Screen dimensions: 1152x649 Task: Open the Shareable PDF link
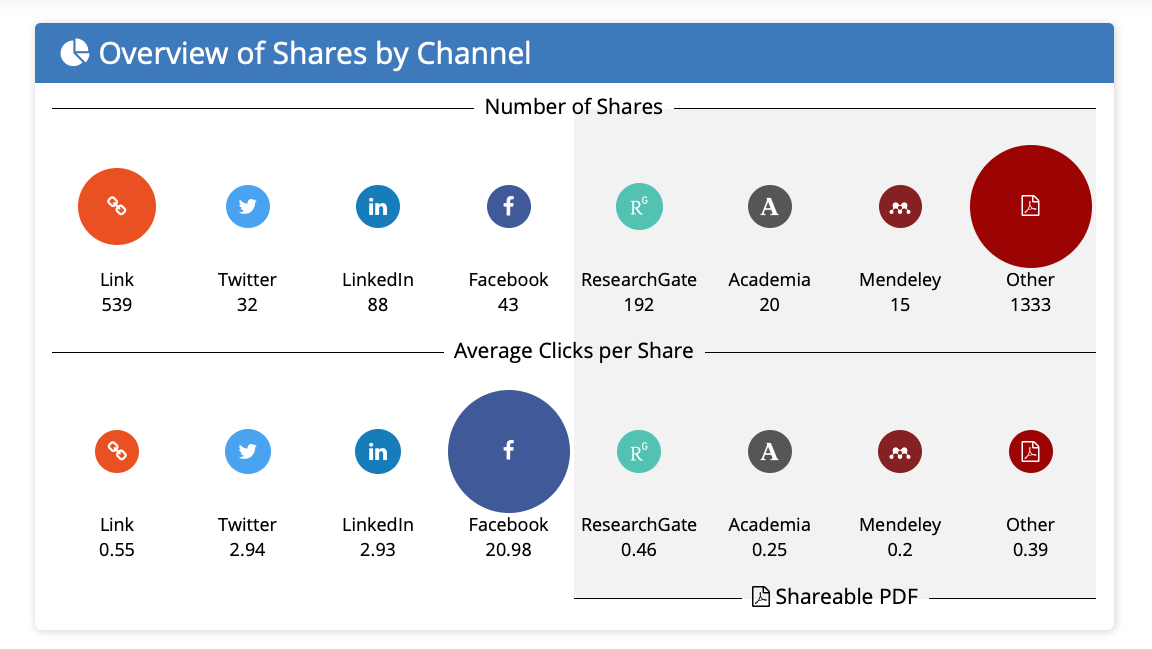(835, 596)
